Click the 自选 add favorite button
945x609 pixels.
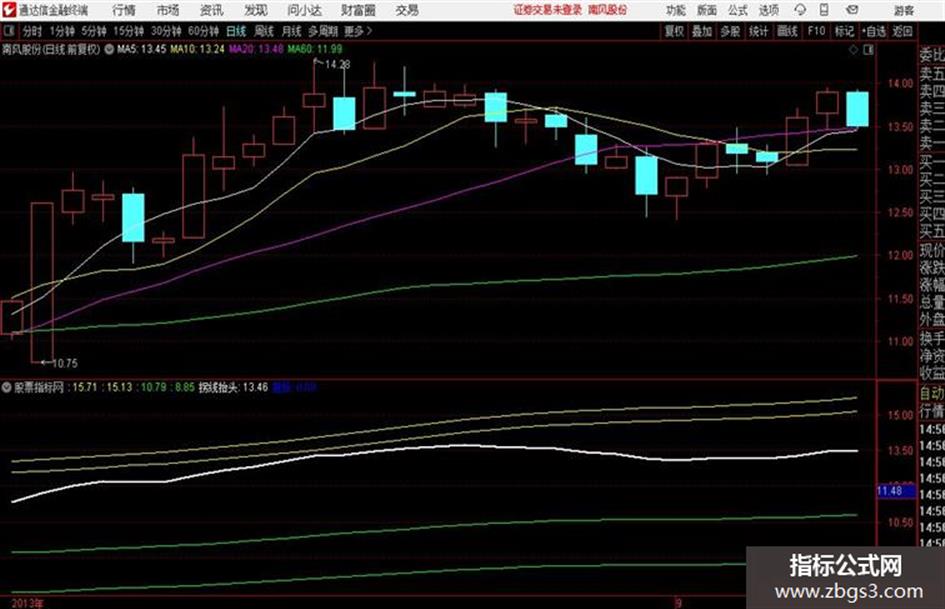tap(873, 31)
